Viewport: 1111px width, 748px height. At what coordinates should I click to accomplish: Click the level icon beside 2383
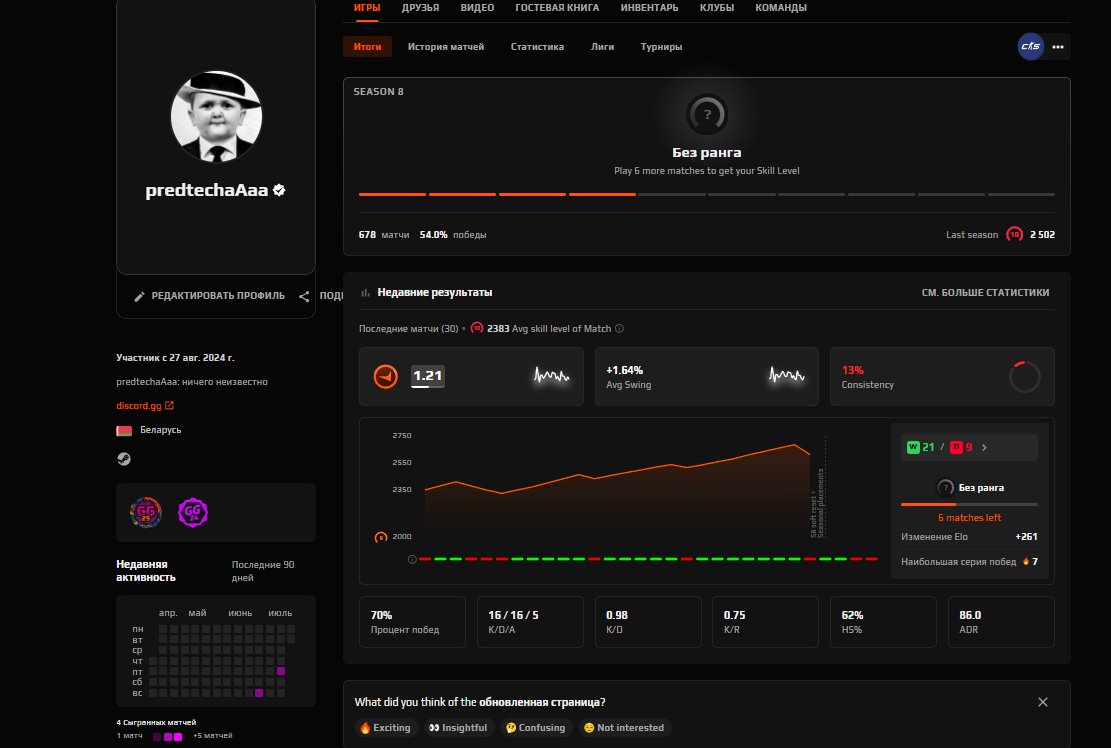click(x=477, y=328)
